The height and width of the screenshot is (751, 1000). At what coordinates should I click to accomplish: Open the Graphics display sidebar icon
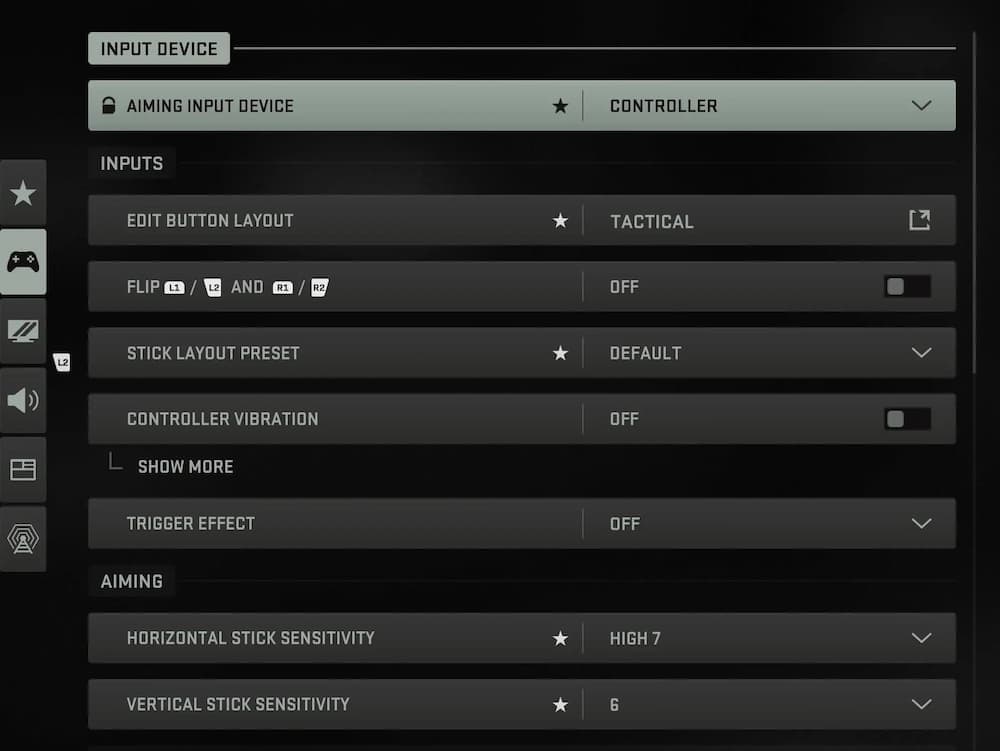pyautogui.click(x=23, y=331)
